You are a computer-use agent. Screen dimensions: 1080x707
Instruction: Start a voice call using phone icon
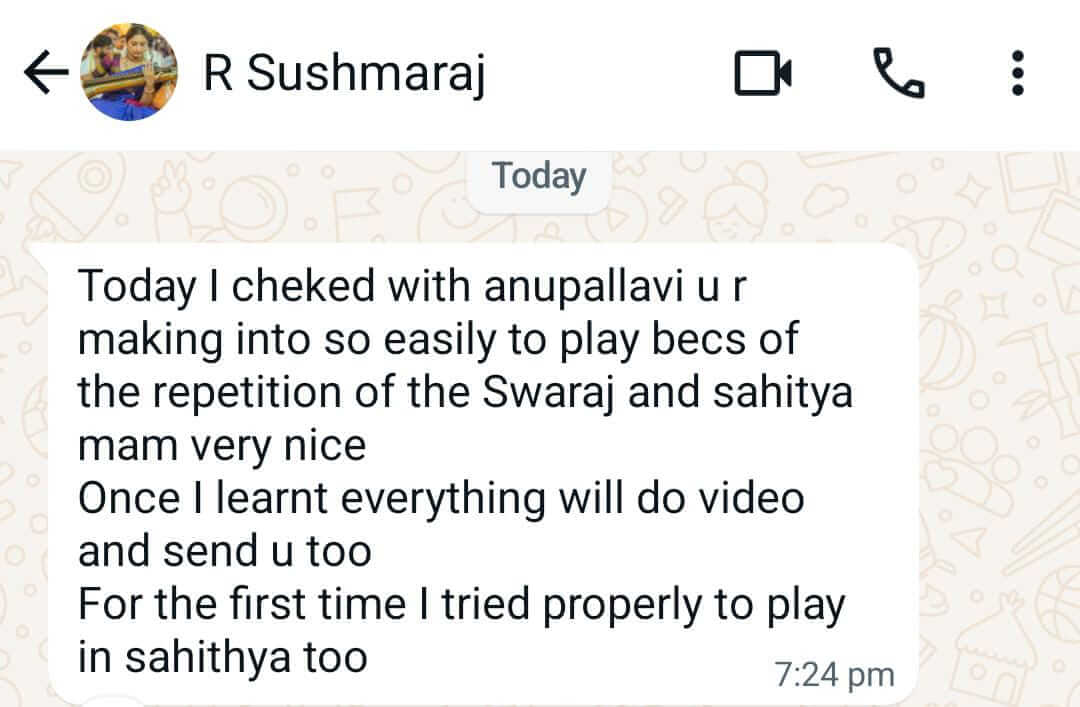tap(899, 72)
